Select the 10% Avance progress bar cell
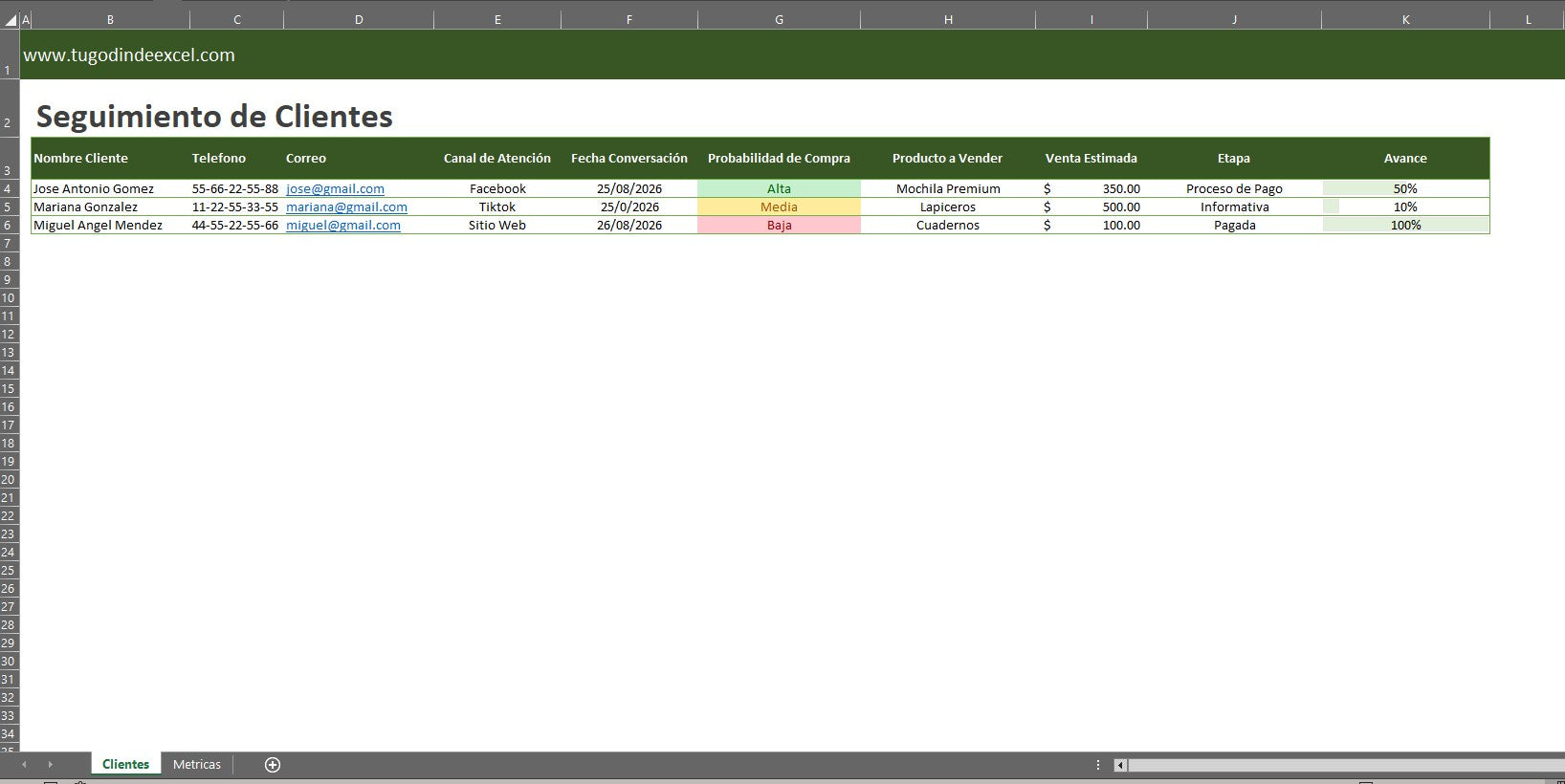Image resolution: width=1565 pixels, height=784 pixels. pyautogui.click(x=1405, y=207)
